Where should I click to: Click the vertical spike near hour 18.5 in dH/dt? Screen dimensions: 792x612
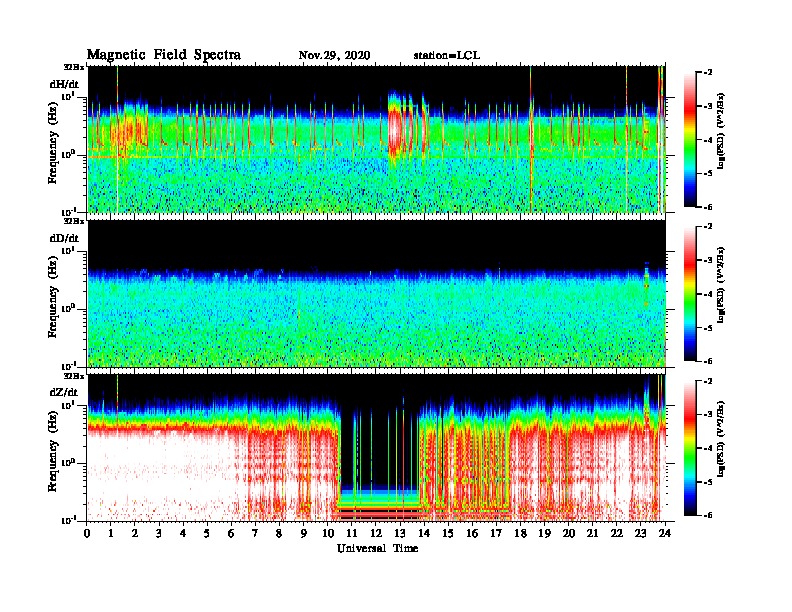tap(531, 139)
